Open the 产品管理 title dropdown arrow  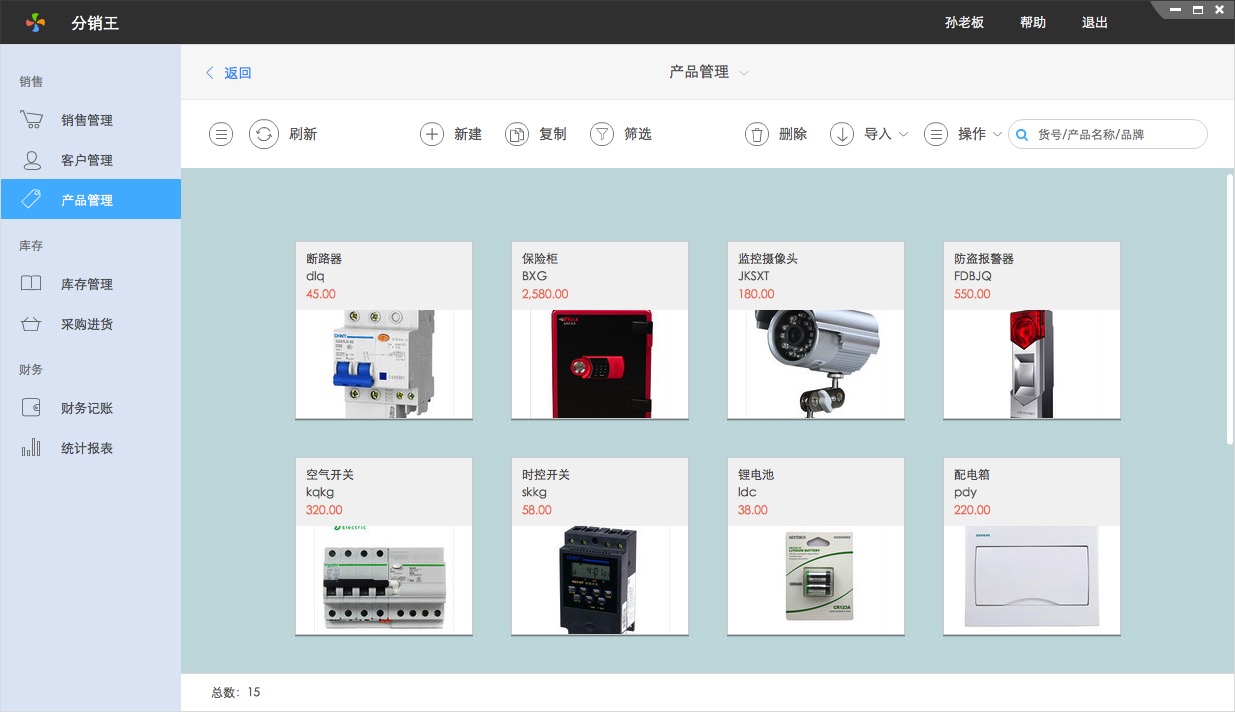(743, 73)
